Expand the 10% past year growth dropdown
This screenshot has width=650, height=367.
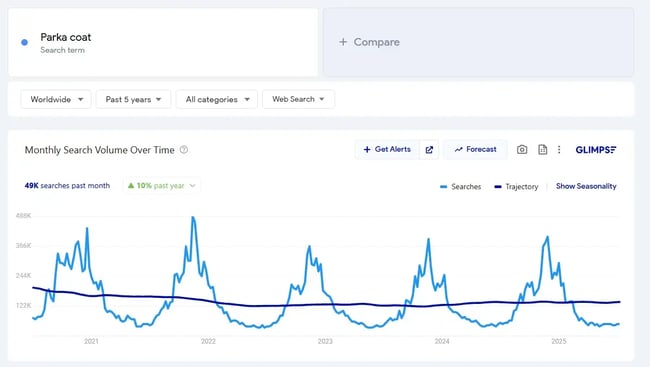[x=162, y=186]
